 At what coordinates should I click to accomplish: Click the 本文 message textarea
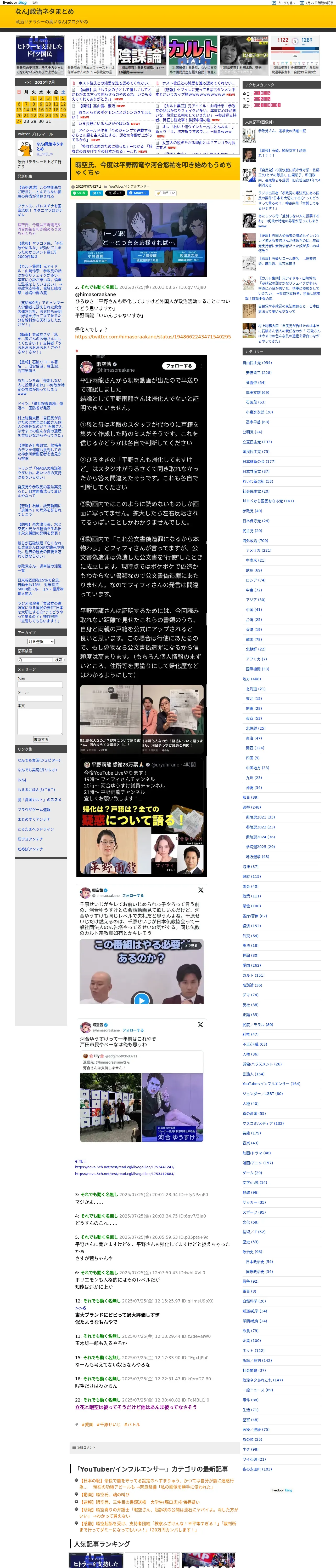coord(40,721)
